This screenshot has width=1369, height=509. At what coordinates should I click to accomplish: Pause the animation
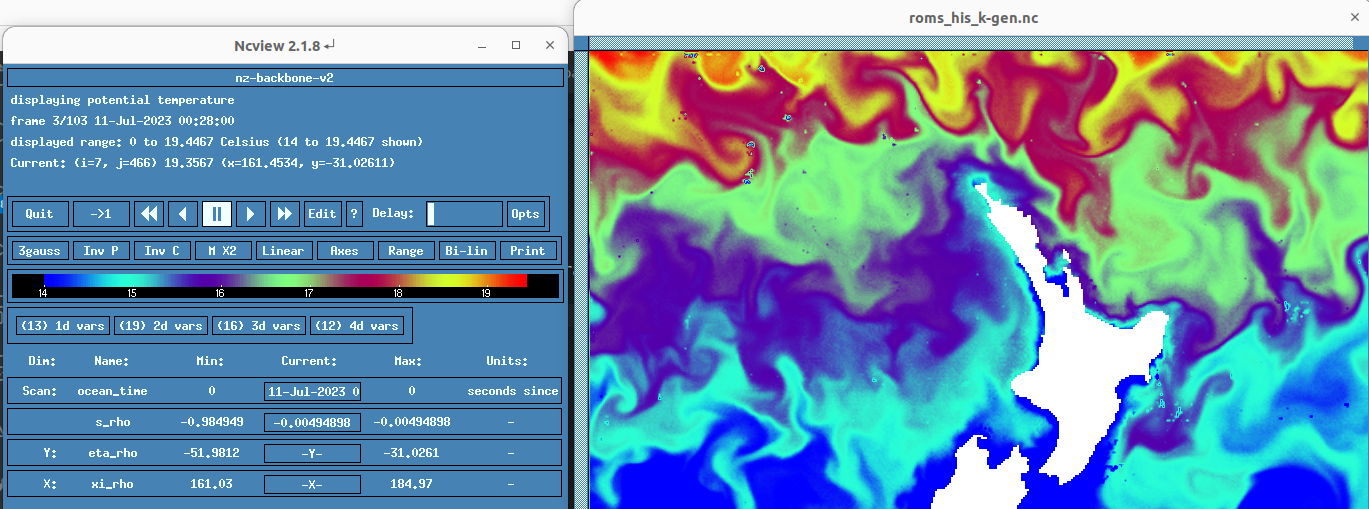(x=217, y=214)
